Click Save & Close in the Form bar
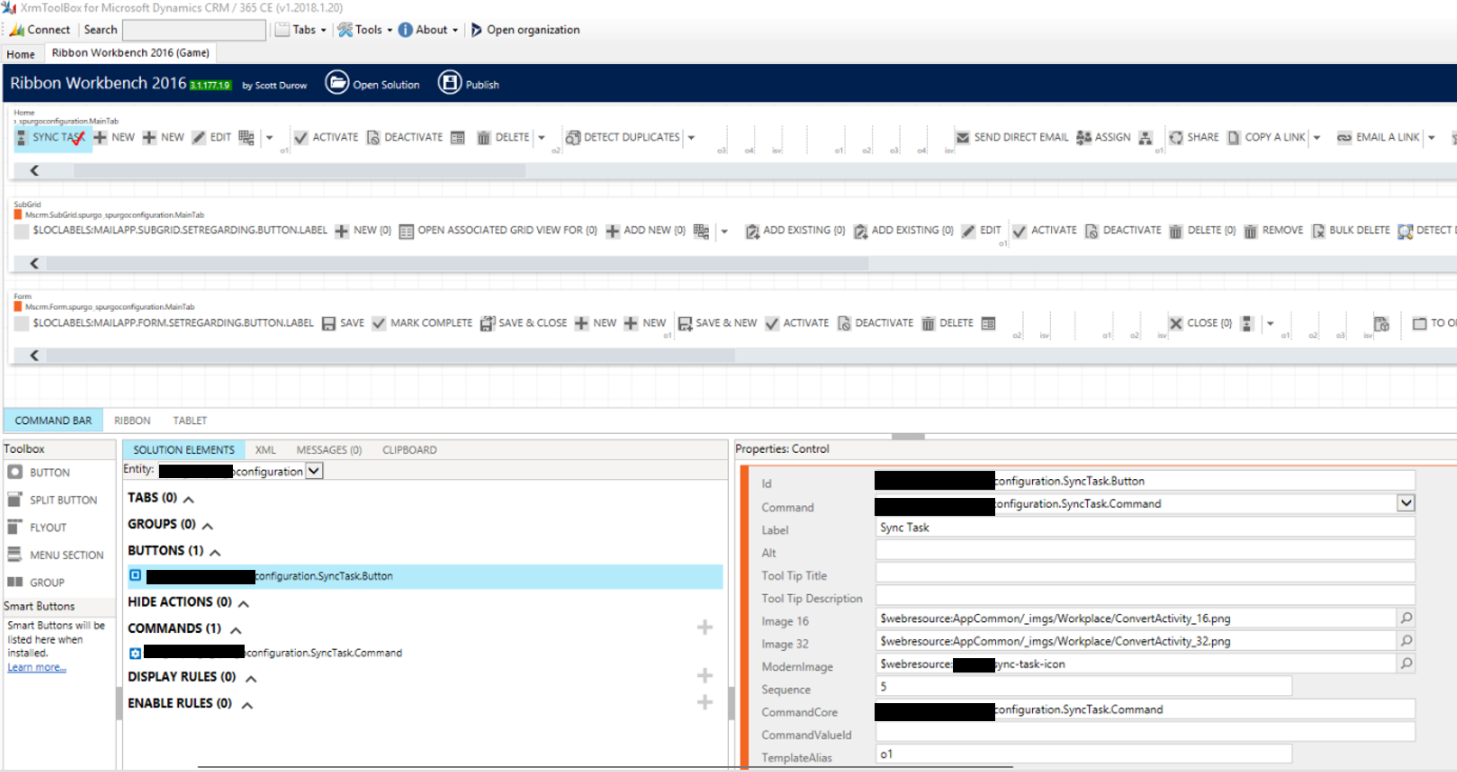Viewport: 1457px width, 772px height. point(523,324)
